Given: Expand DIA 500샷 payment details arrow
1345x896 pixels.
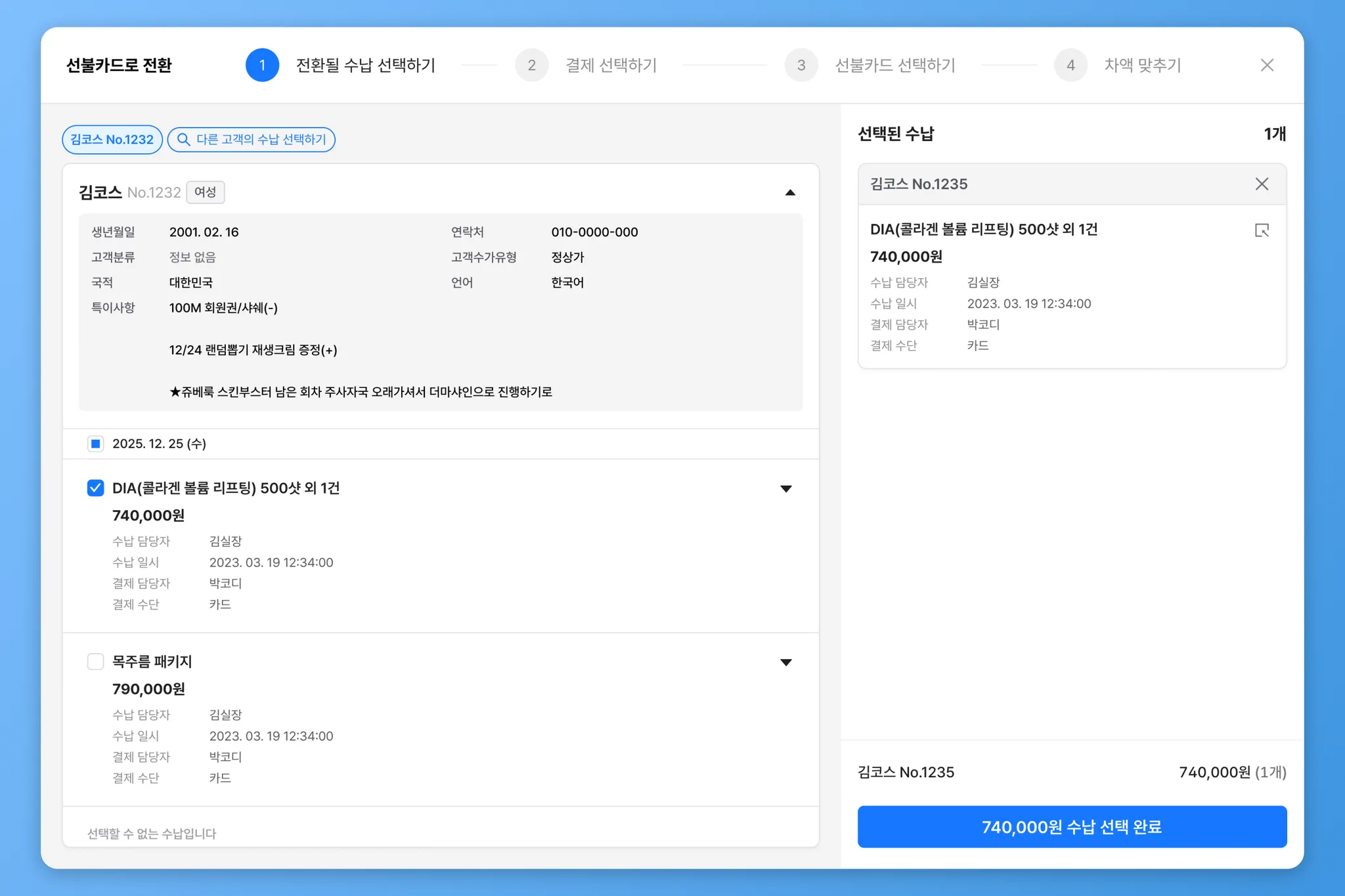Looking at the screenshot, I should point(785,488).
